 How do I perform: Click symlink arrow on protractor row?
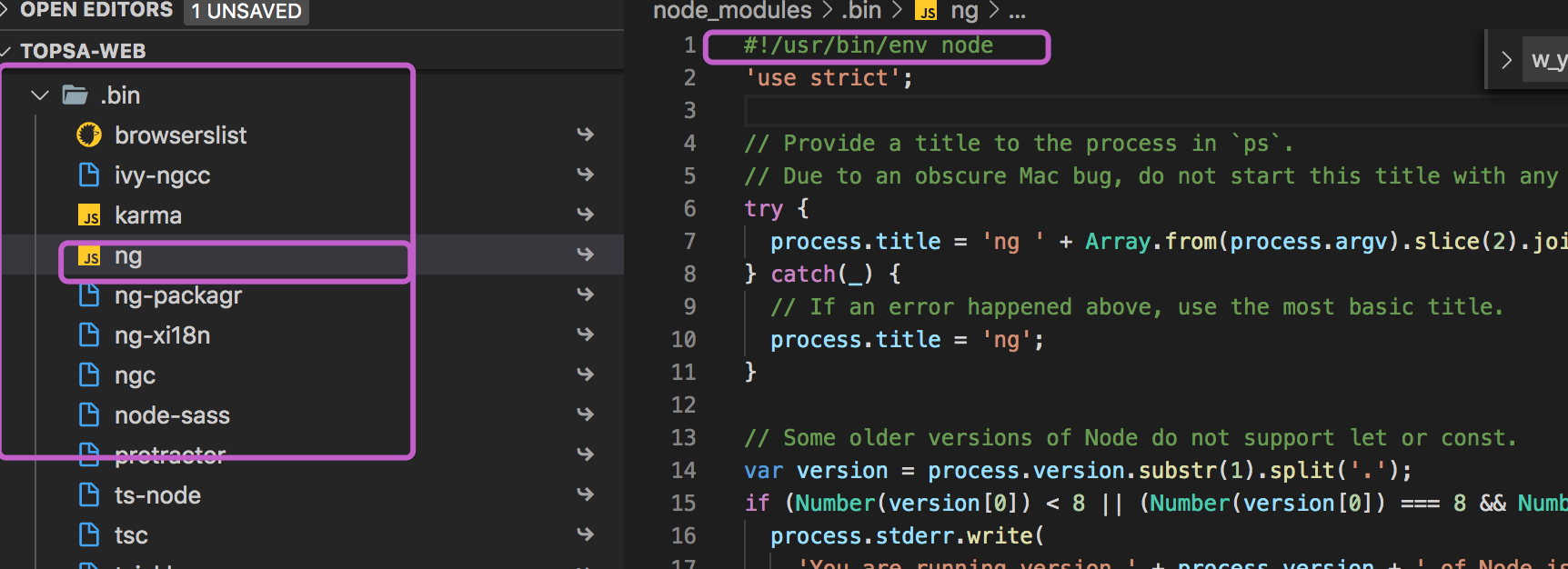point(585,454)
